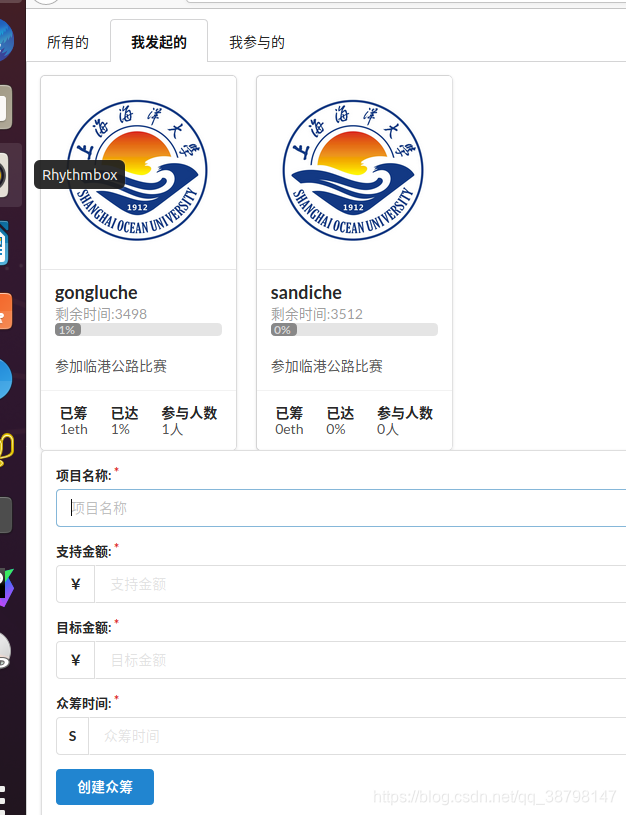The height and width of the screenshot is (815, 626).
Task: Switch to the 所有的 tab
Action: [68, 42]
